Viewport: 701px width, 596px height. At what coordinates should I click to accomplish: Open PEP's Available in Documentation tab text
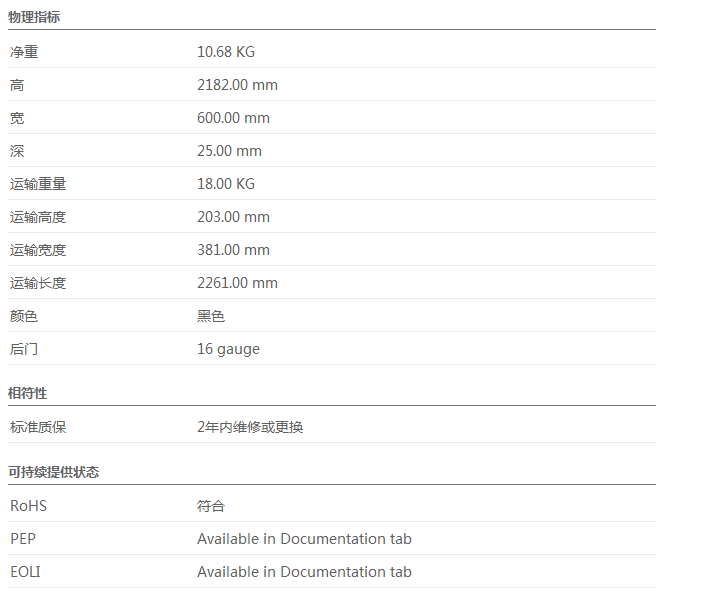pos(304,539)
